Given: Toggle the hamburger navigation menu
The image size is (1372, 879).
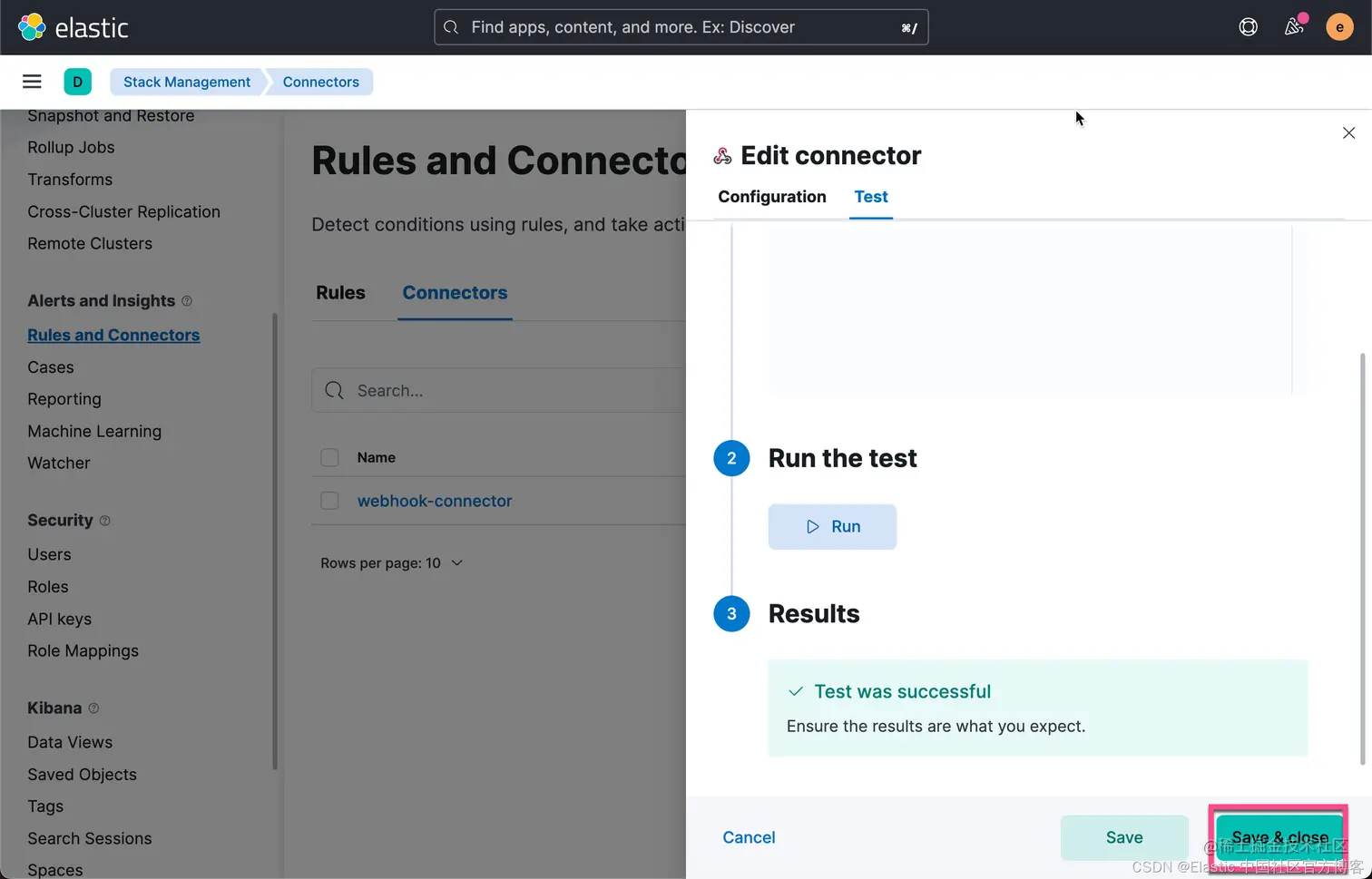Looking at the screenshot, I should coord(32,82).
